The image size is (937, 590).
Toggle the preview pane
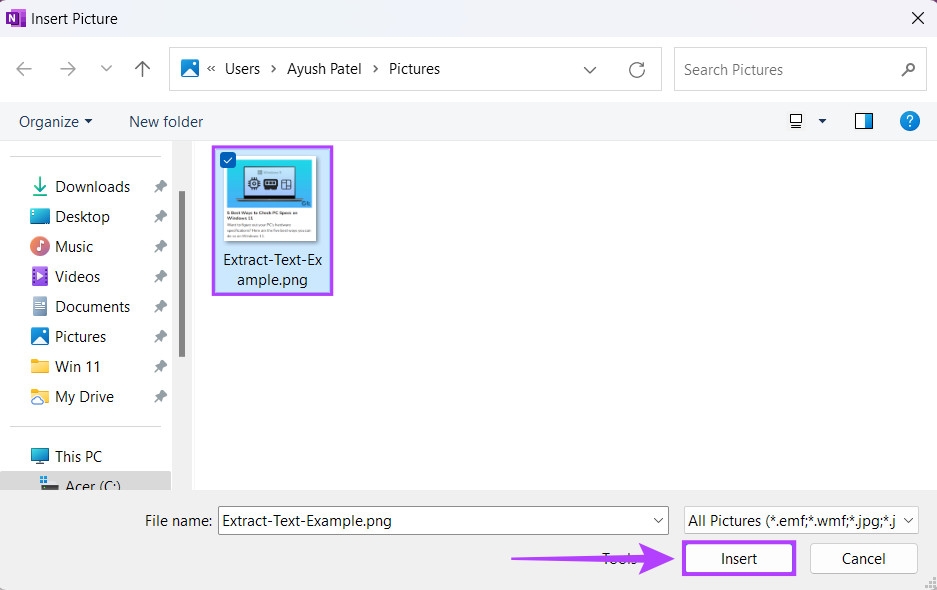tap(863, 121)
